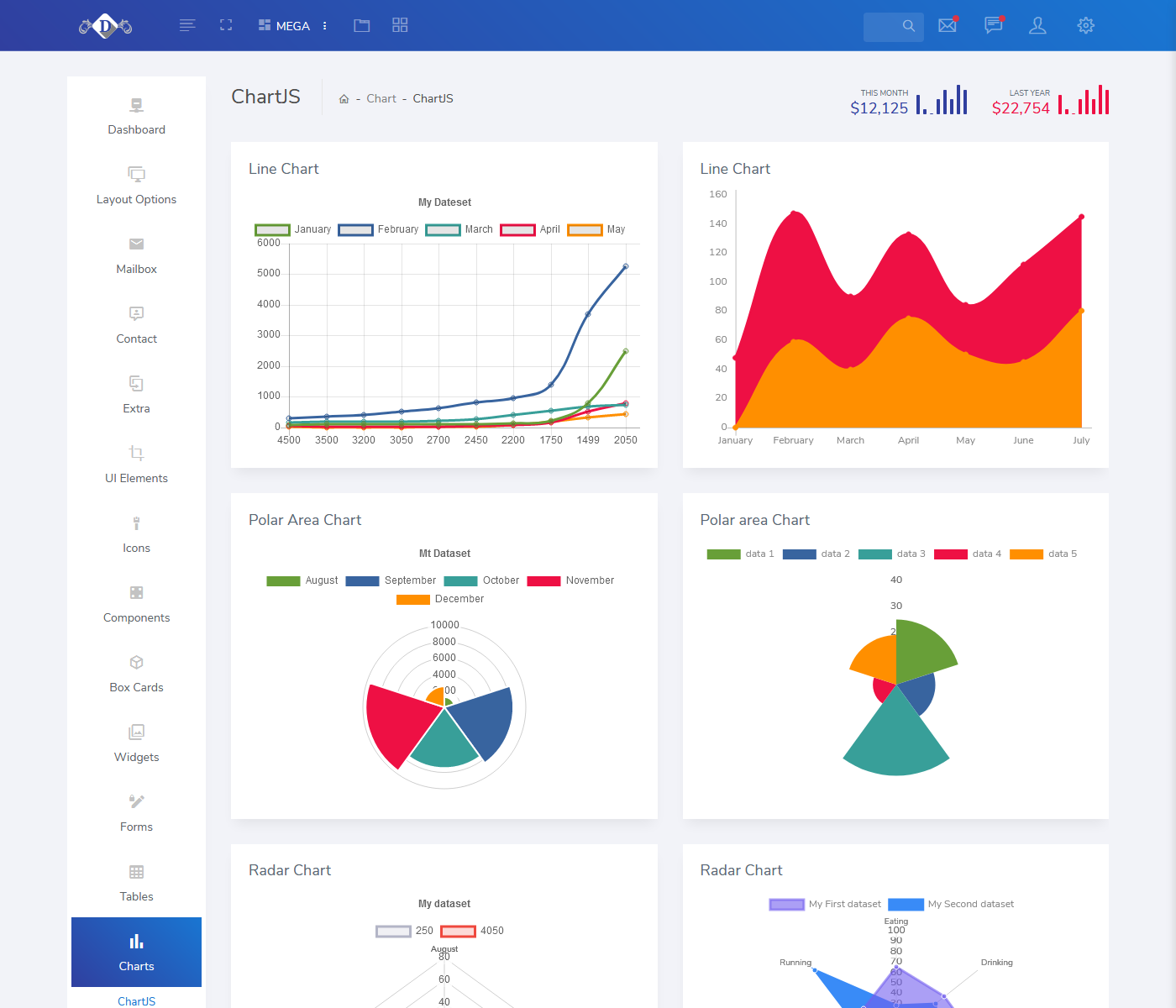Open the folder icon in top bar
Viewport: 1176px width, 1008px height.
(362, 25)
